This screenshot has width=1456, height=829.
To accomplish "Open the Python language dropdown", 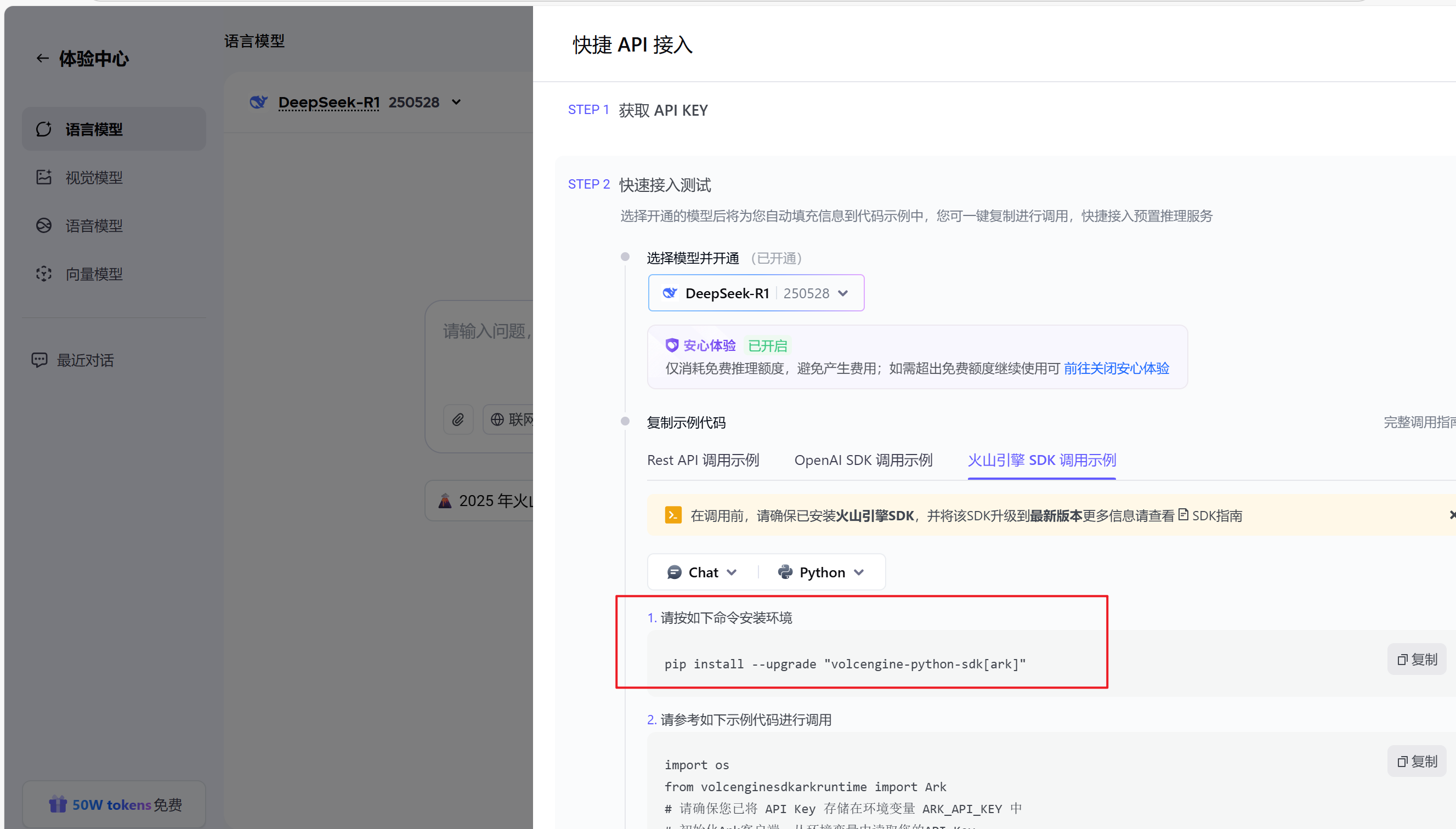I will 821,572.
